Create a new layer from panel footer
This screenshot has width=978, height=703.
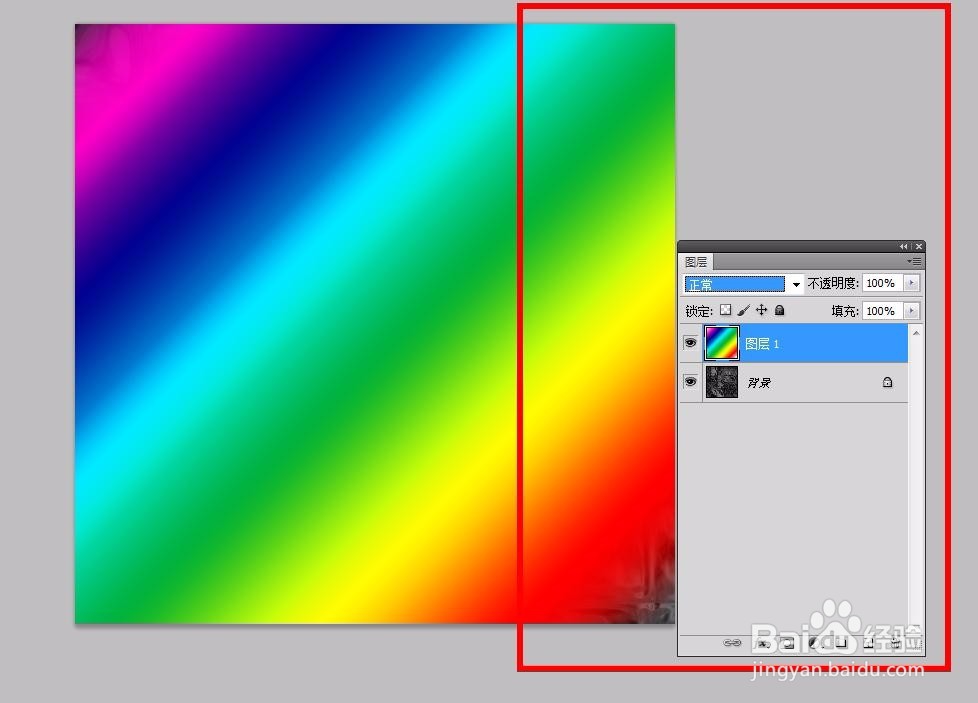point(868,642)
